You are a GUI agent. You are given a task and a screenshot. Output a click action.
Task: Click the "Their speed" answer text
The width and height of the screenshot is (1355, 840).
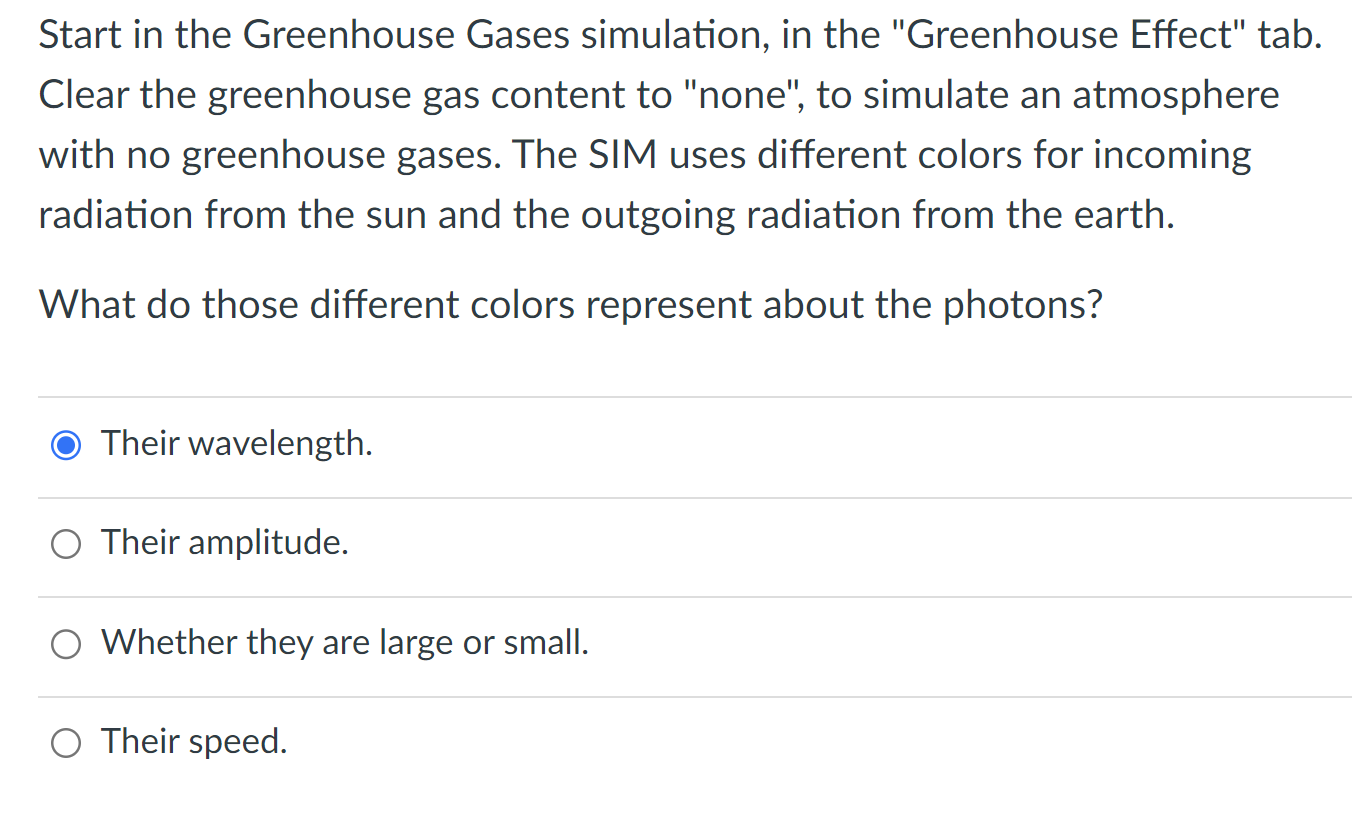(x=193, y=741)
